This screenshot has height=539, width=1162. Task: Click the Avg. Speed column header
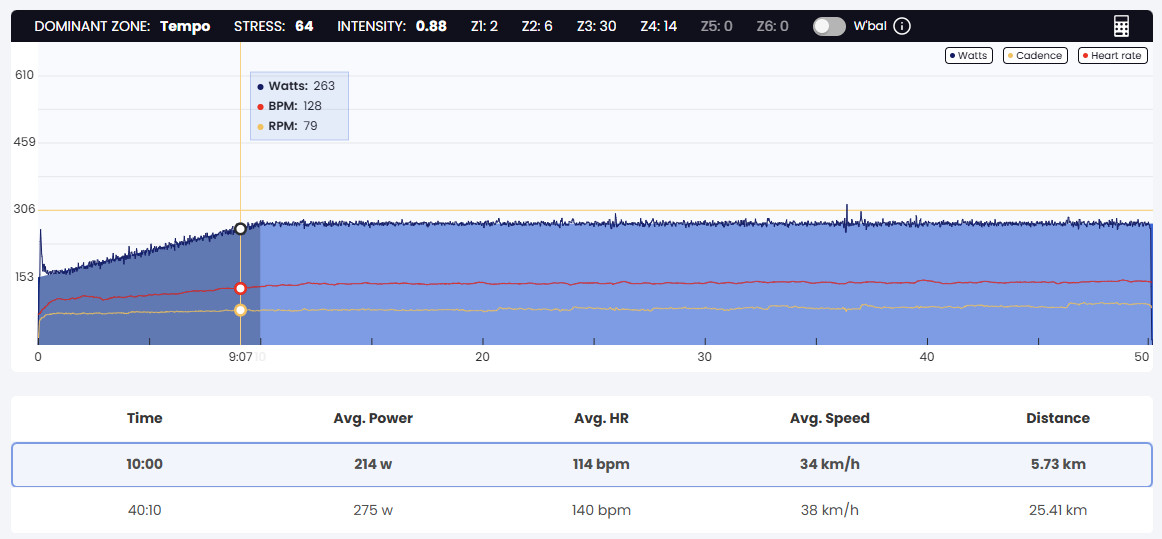(829, 418)
